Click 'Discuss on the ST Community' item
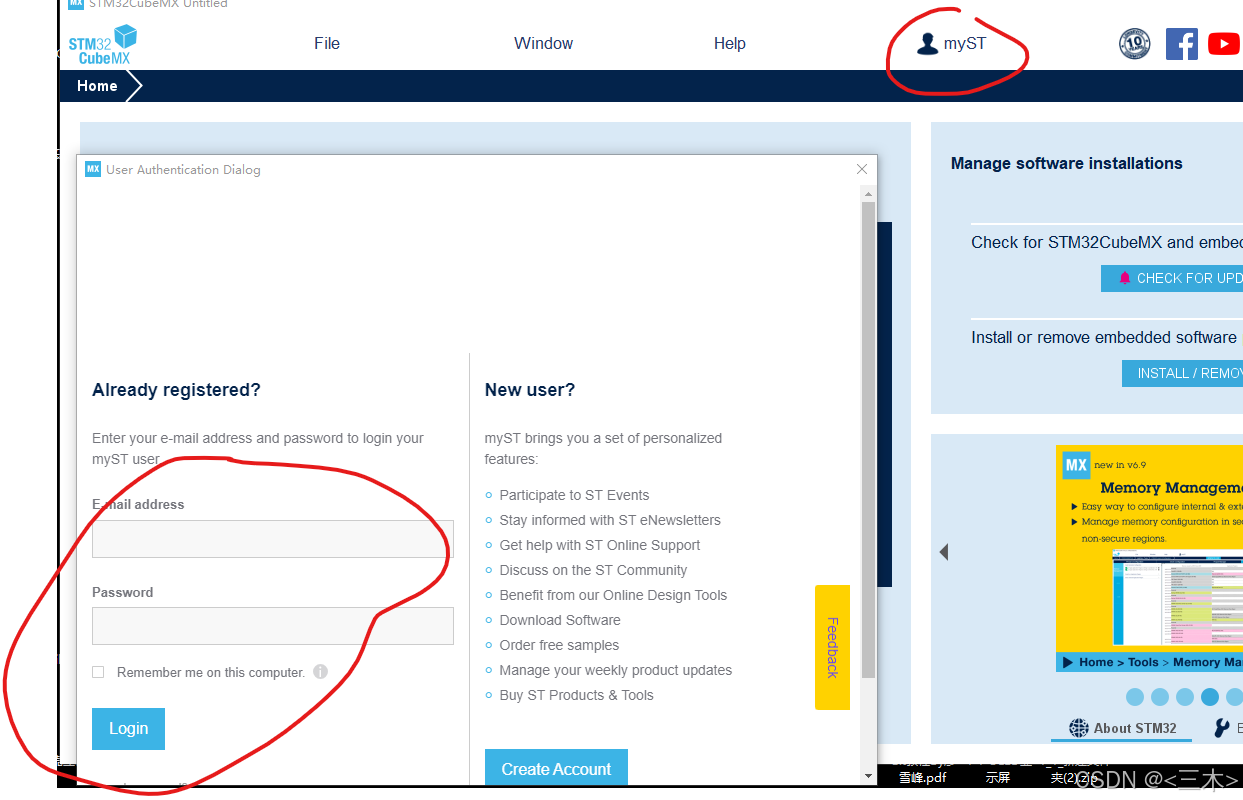Screen dimensions: 1243x800 tap(593, 570)
